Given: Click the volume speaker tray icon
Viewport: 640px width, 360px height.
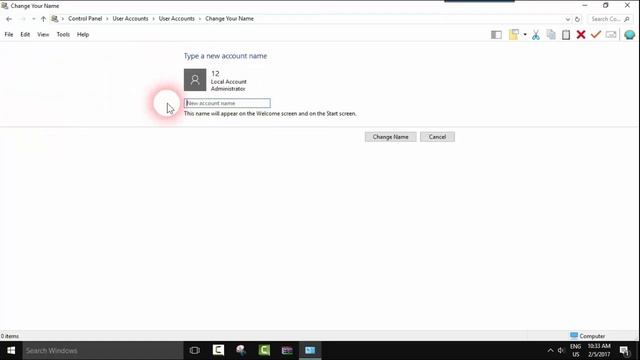Looking at the screenshot, I should pos(561,351).
